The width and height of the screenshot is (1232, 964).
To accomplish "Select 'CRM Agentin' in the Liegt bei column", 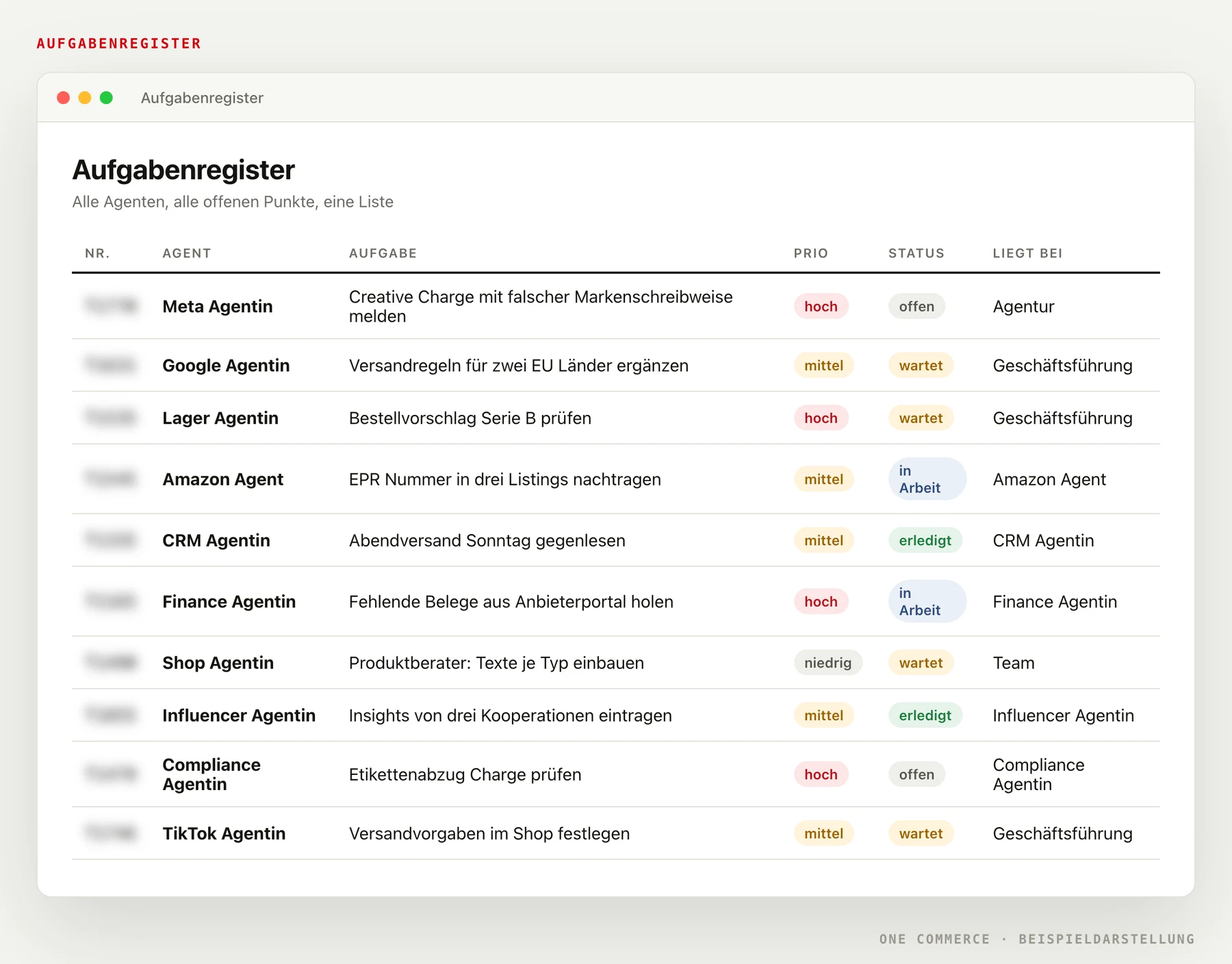I will click(x=1043, y=541).
